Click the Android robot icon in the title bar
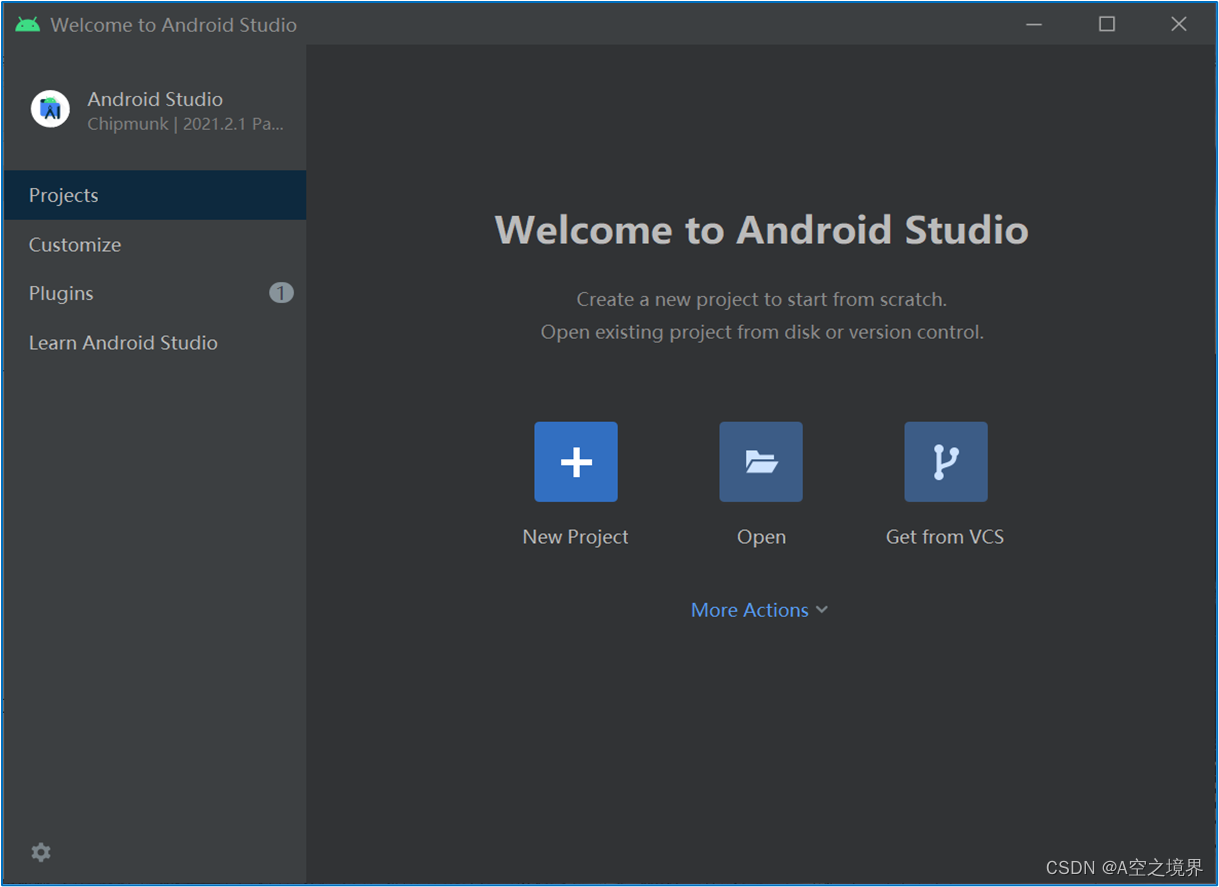 (27, 24)
